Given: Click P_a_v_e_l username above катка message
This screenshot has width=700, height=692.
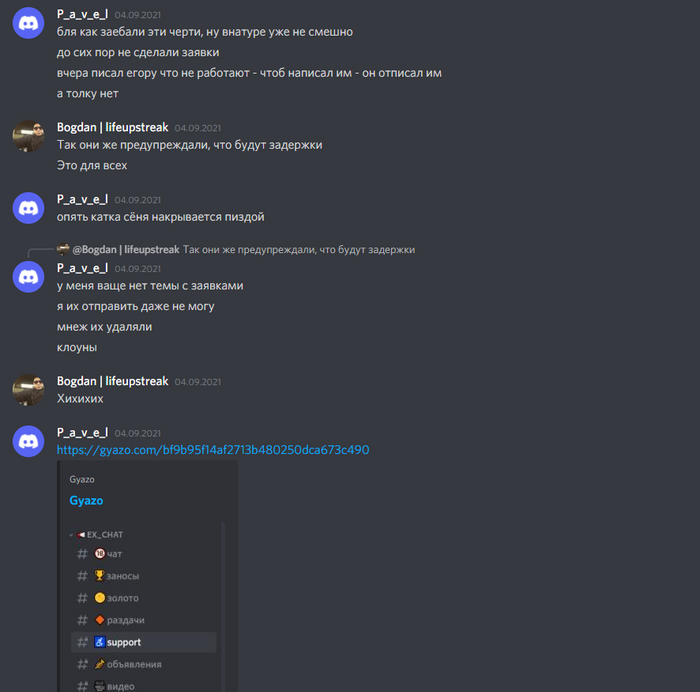Looking at the screenshot, I should [x=82, y=199].
